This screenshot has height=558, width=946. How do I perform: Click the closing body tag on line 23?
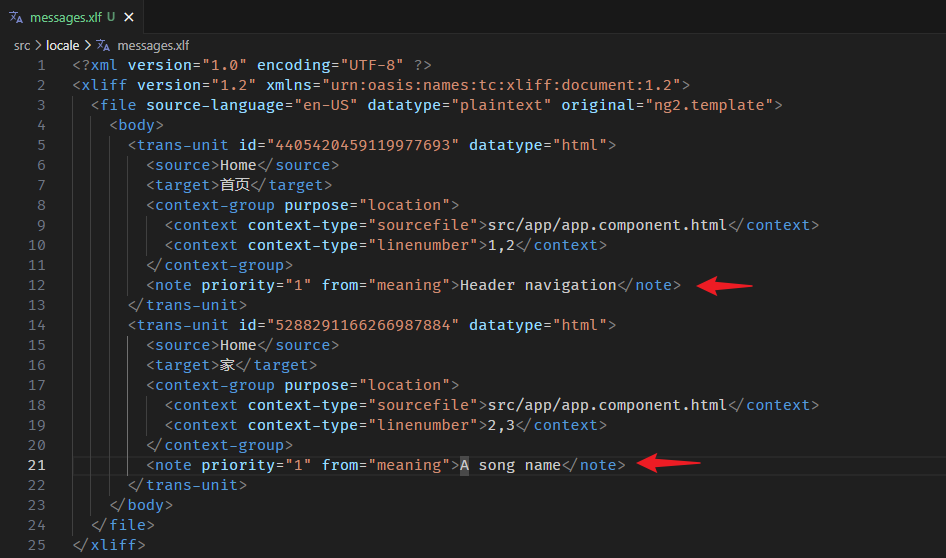coord(141,506)
